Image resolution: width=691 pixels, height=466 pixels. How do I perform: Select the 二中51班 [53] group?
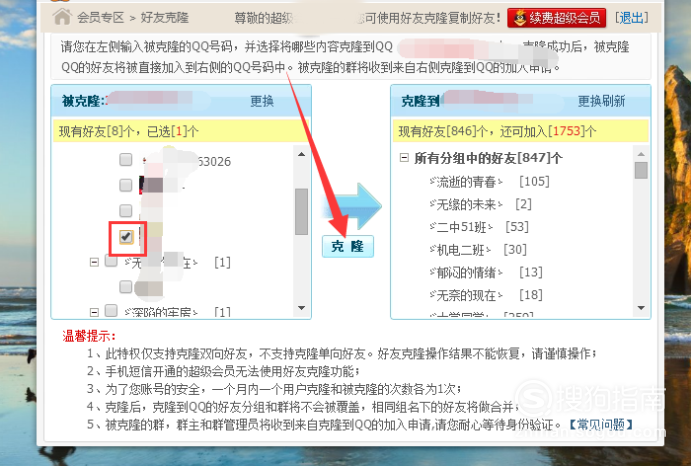(479, 227)
